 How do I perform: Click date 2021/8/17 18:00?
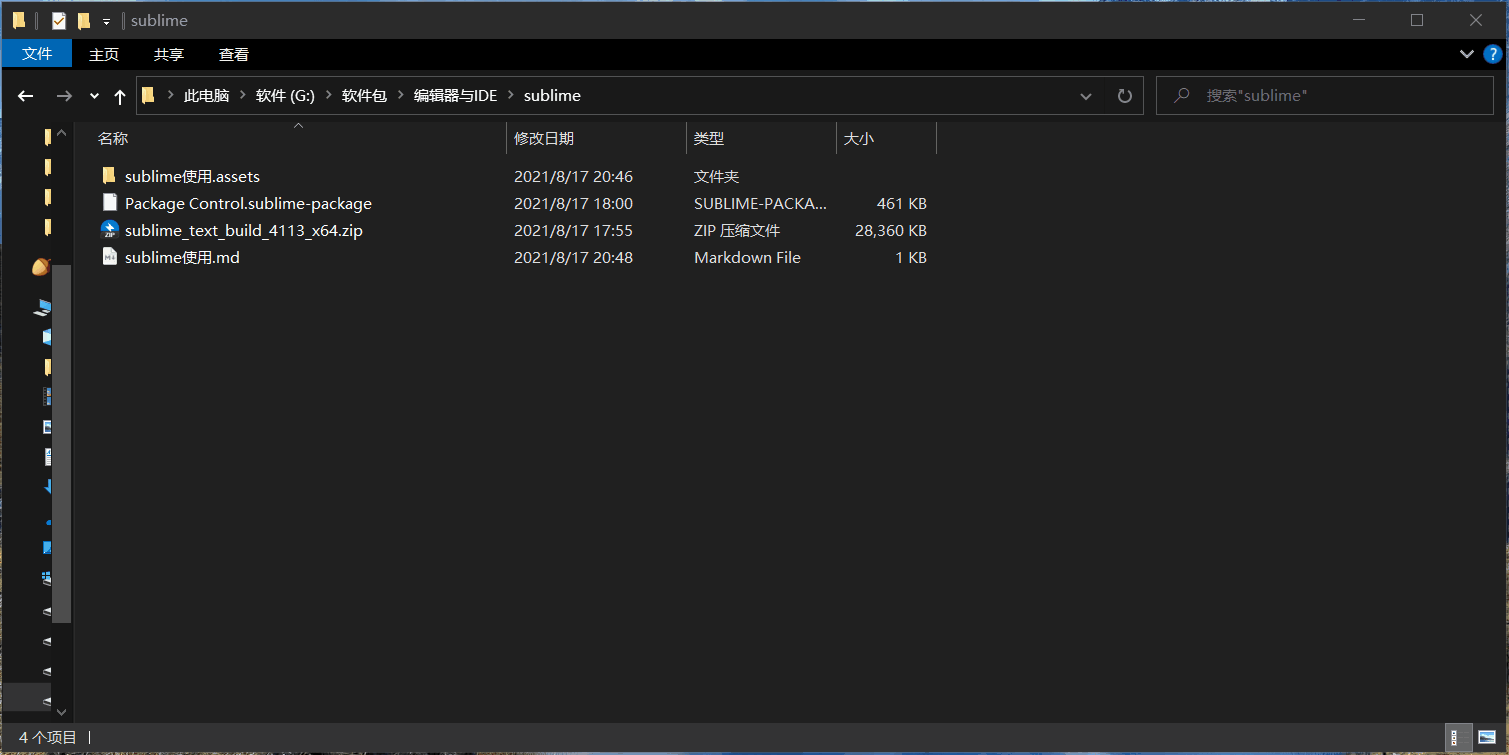click(x=573, y=203)
